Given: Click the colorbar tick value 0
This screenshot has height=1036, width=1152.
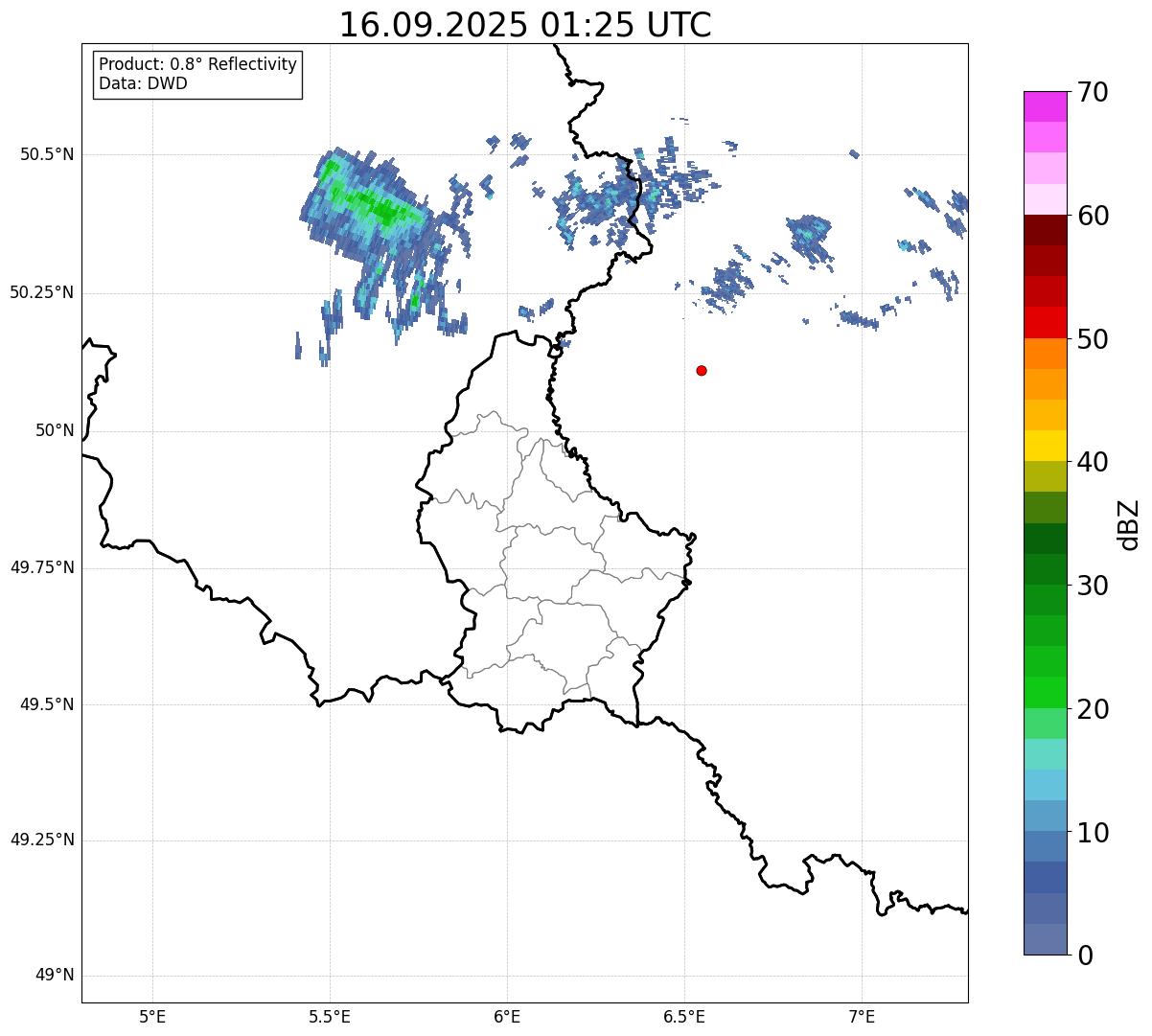Looking at the screenshot, I should click(1085, 955).
